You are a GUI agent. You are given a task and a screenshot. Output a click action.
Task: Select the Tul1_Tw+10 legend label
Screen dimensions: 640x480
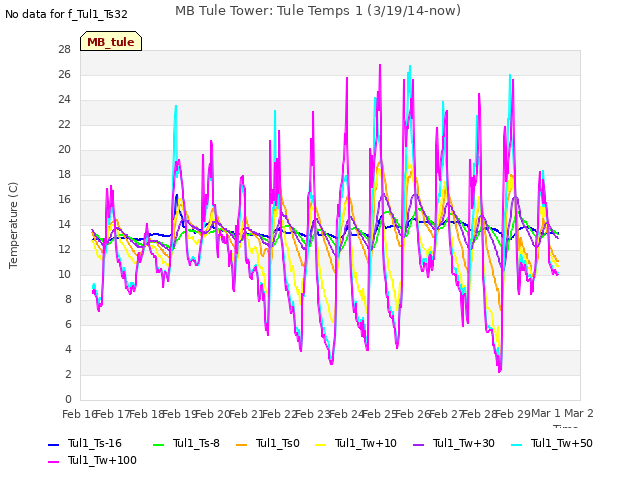(366, 444)
